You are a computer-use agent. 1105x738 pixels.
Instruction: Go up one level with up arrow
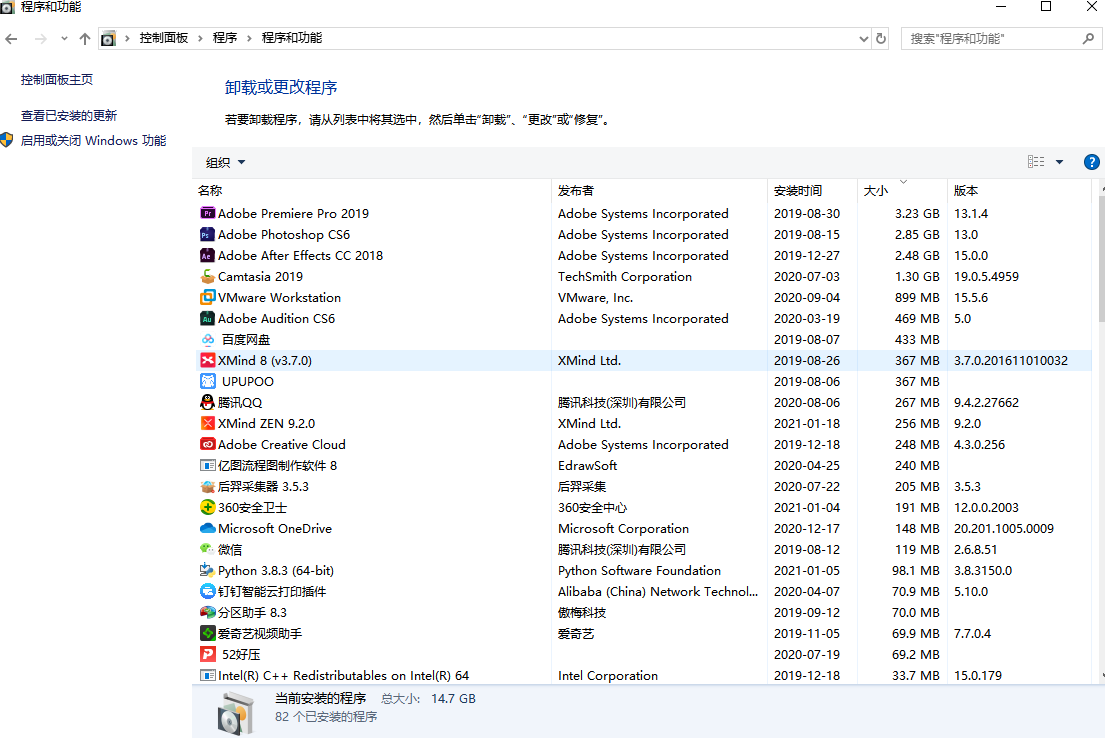point(85,39)
